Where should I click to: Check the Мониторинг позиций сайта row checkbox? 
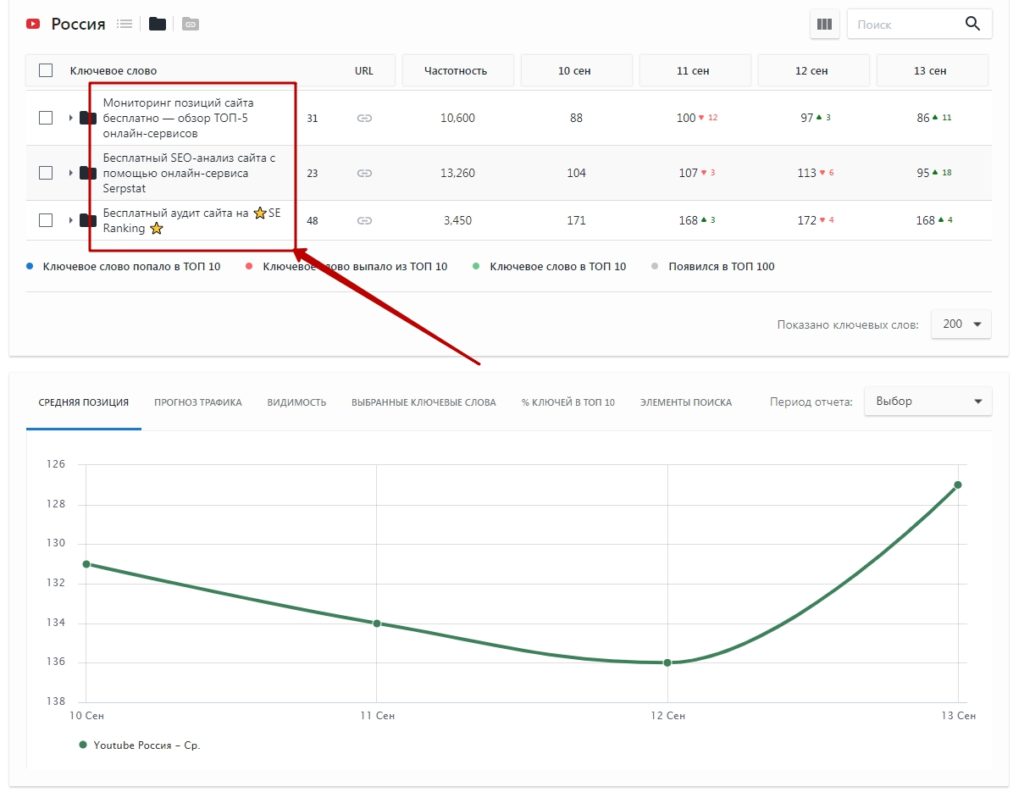pos(46,118)
